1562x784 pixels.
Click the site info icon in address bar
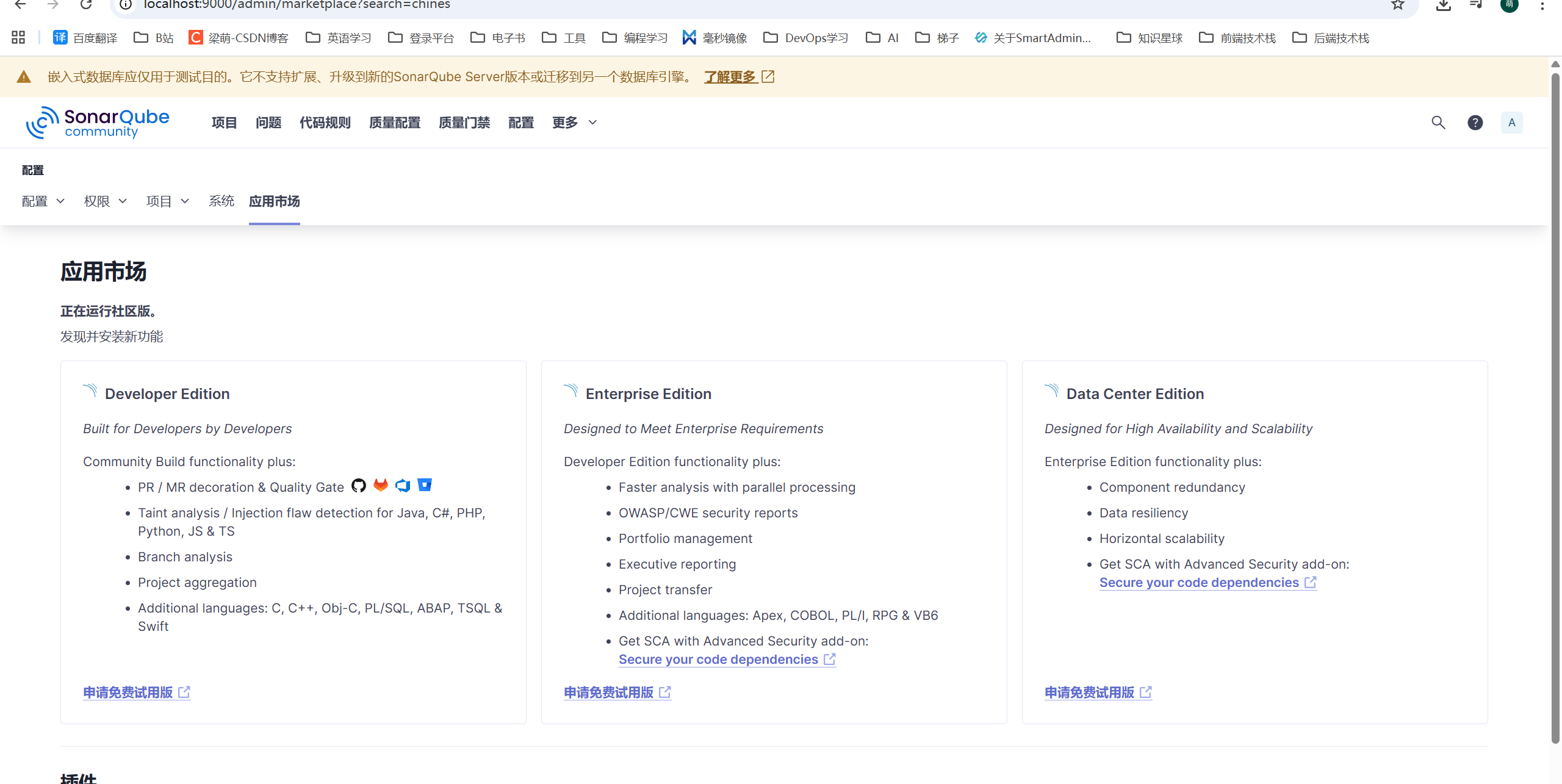126,5
